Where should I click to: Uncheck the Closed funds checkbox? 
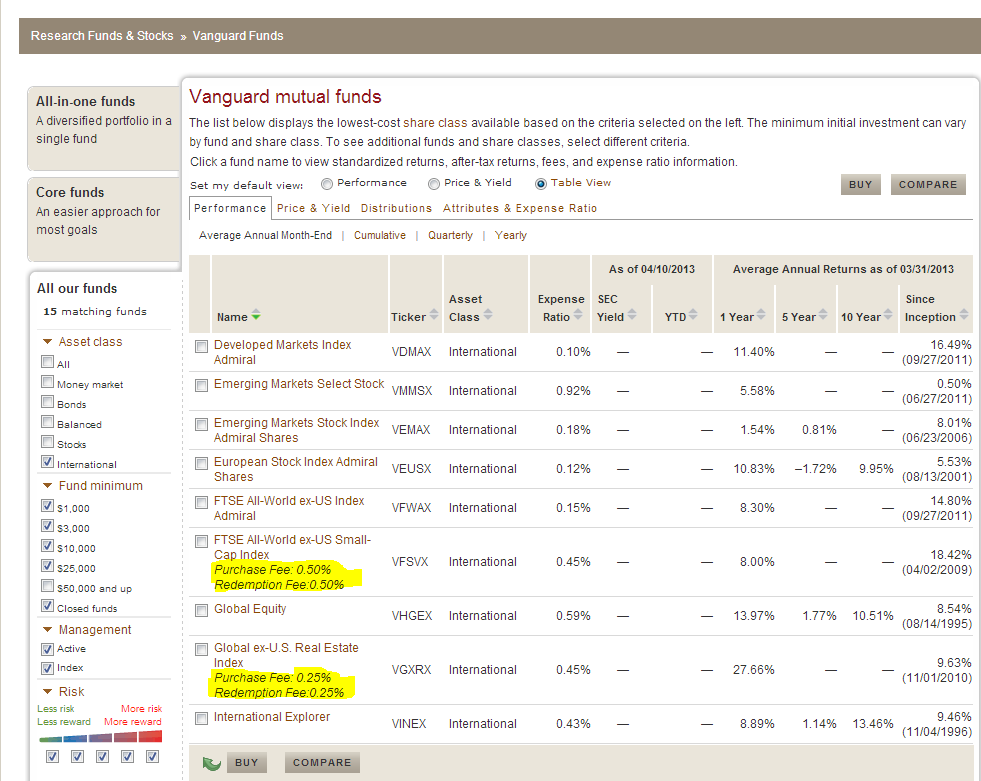coord(48,606)
